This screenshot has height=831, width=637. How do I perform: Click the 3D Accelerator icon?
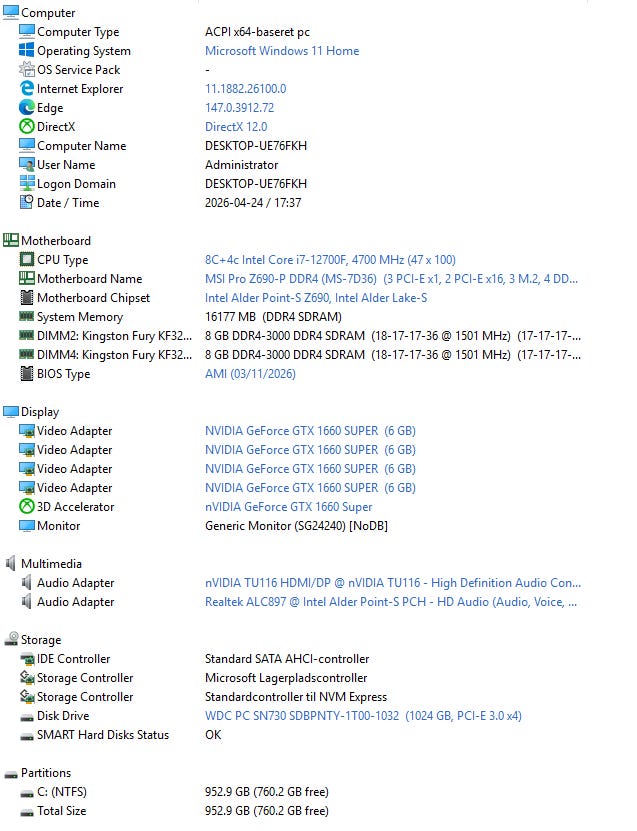[x=26, y=507]
